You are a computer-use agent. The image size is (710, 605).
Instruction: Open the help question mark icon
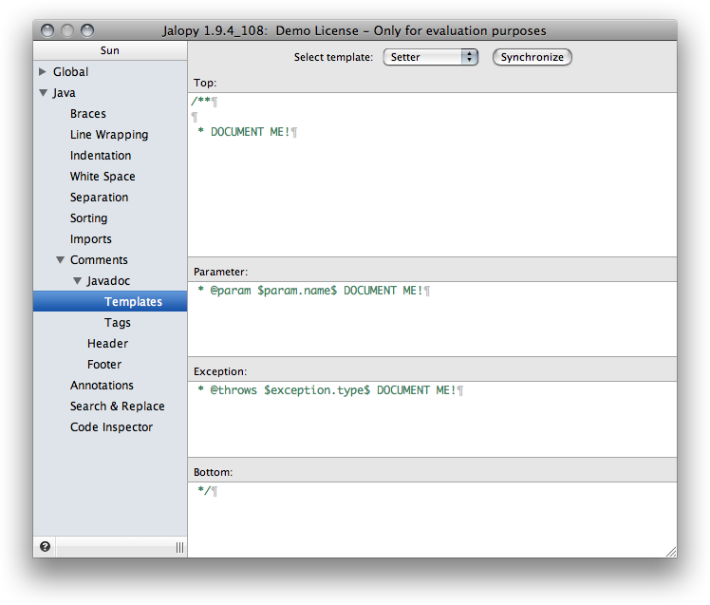tap(45, 547)
